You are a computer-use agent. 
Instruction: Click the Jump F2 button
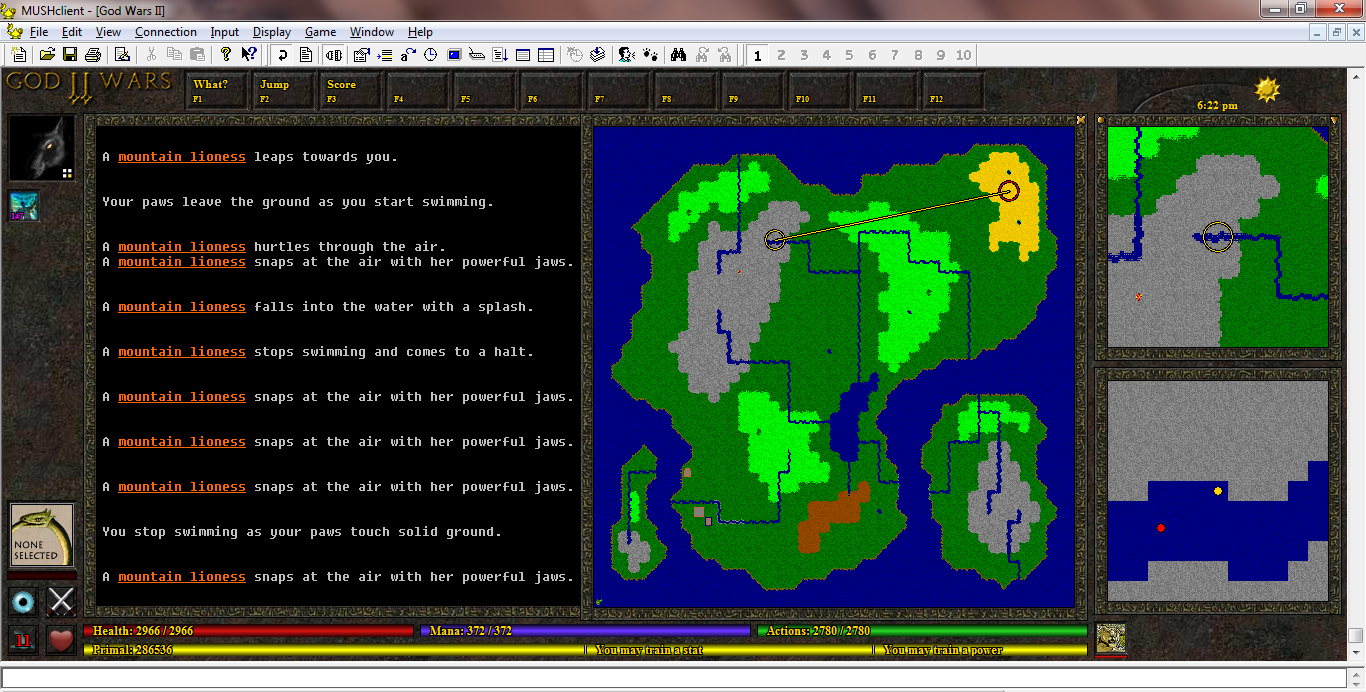click(283, 91)
